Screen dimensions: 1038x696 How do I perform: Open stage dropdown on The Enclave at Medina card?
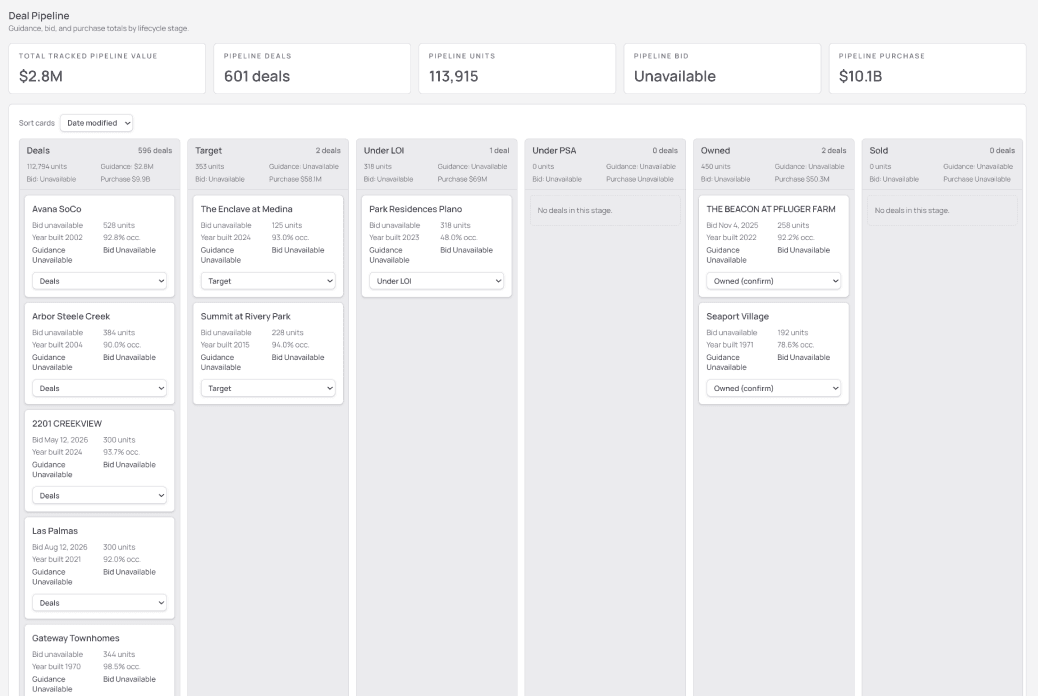(268, 281)
